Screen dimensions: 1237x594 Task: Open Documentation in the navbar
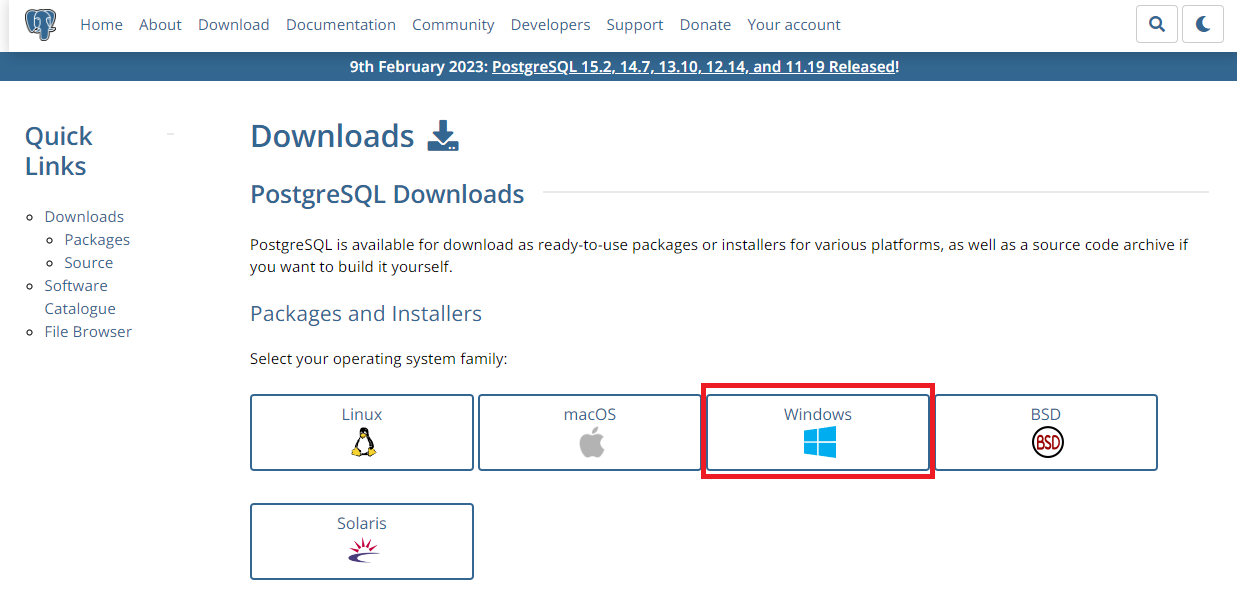(341, 24)
